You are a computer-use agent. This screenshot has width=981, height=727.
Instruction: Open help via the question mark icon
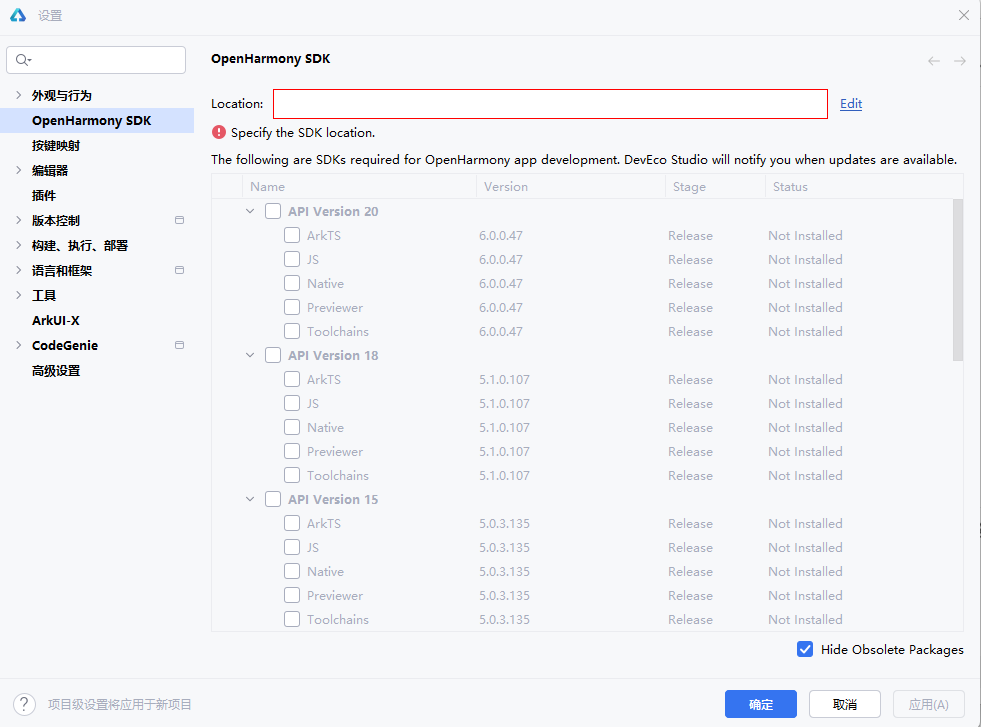point(24,704)
